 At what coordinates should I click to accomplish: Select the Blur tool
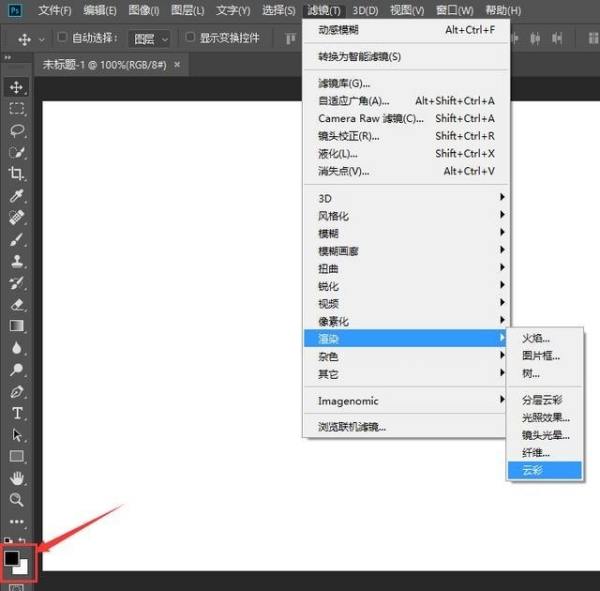16,348
